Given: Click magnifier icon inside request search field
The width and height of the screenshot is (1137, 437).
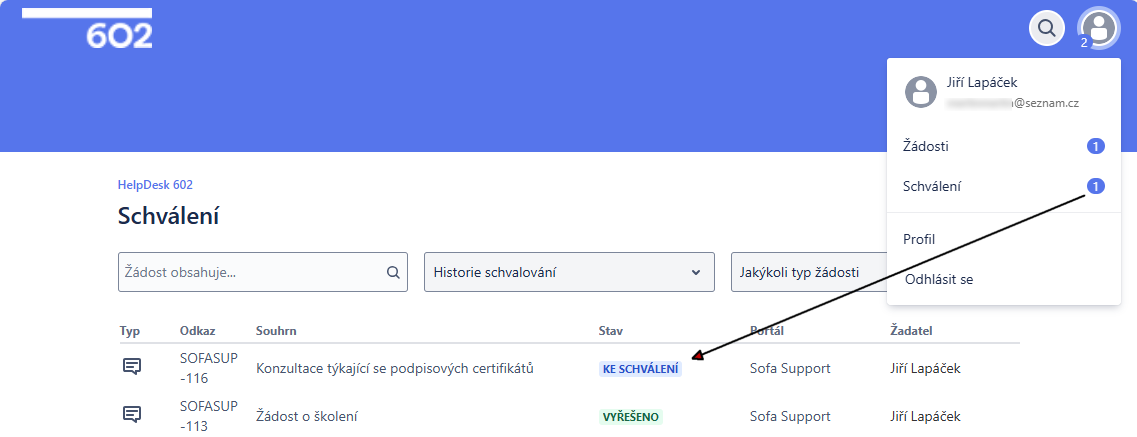Looking at the screenshot, I should click(393, 272).
